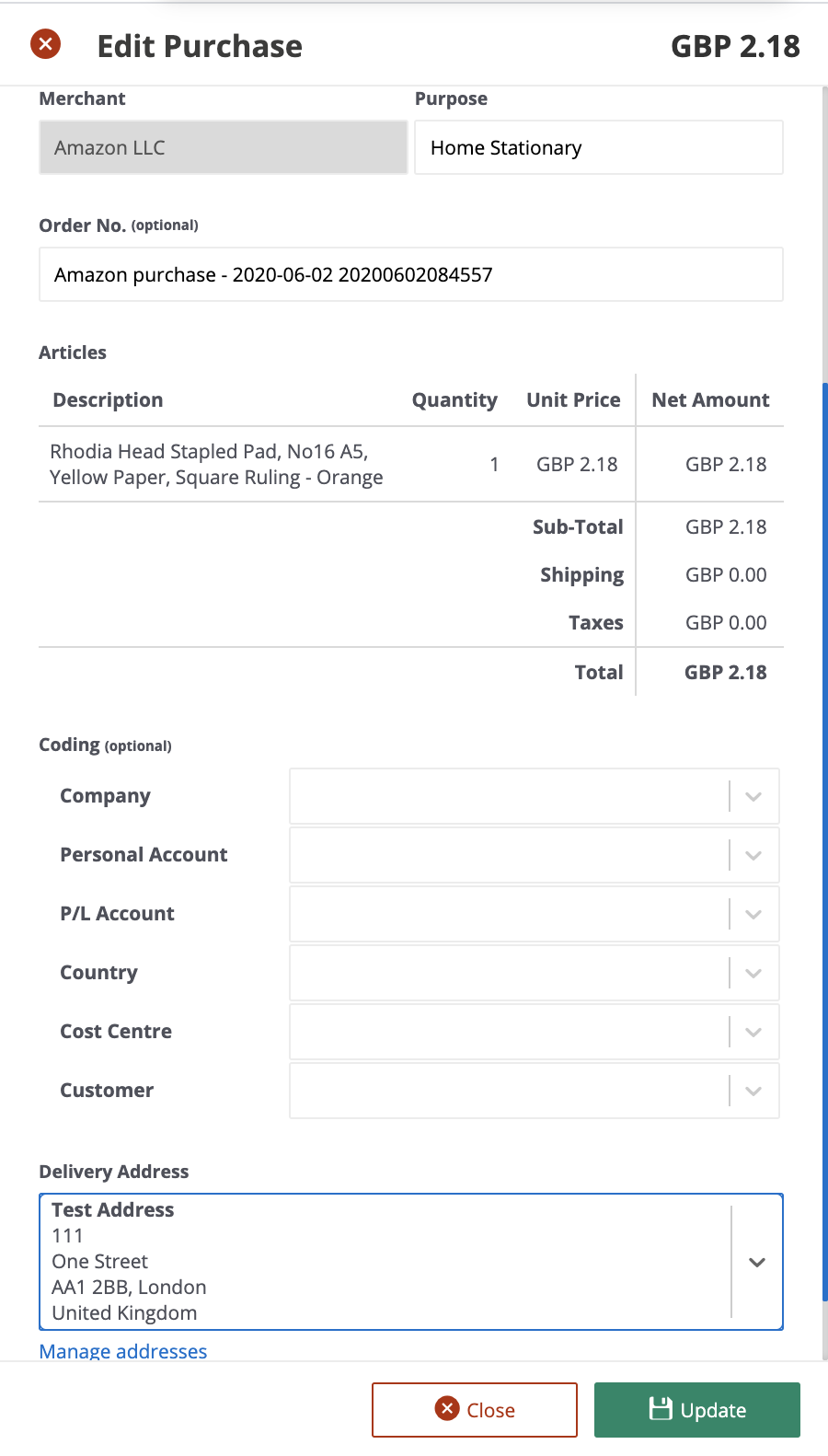Click the red X icon to dismiss dialog
Screen dimensions: 828x1456
44,43
